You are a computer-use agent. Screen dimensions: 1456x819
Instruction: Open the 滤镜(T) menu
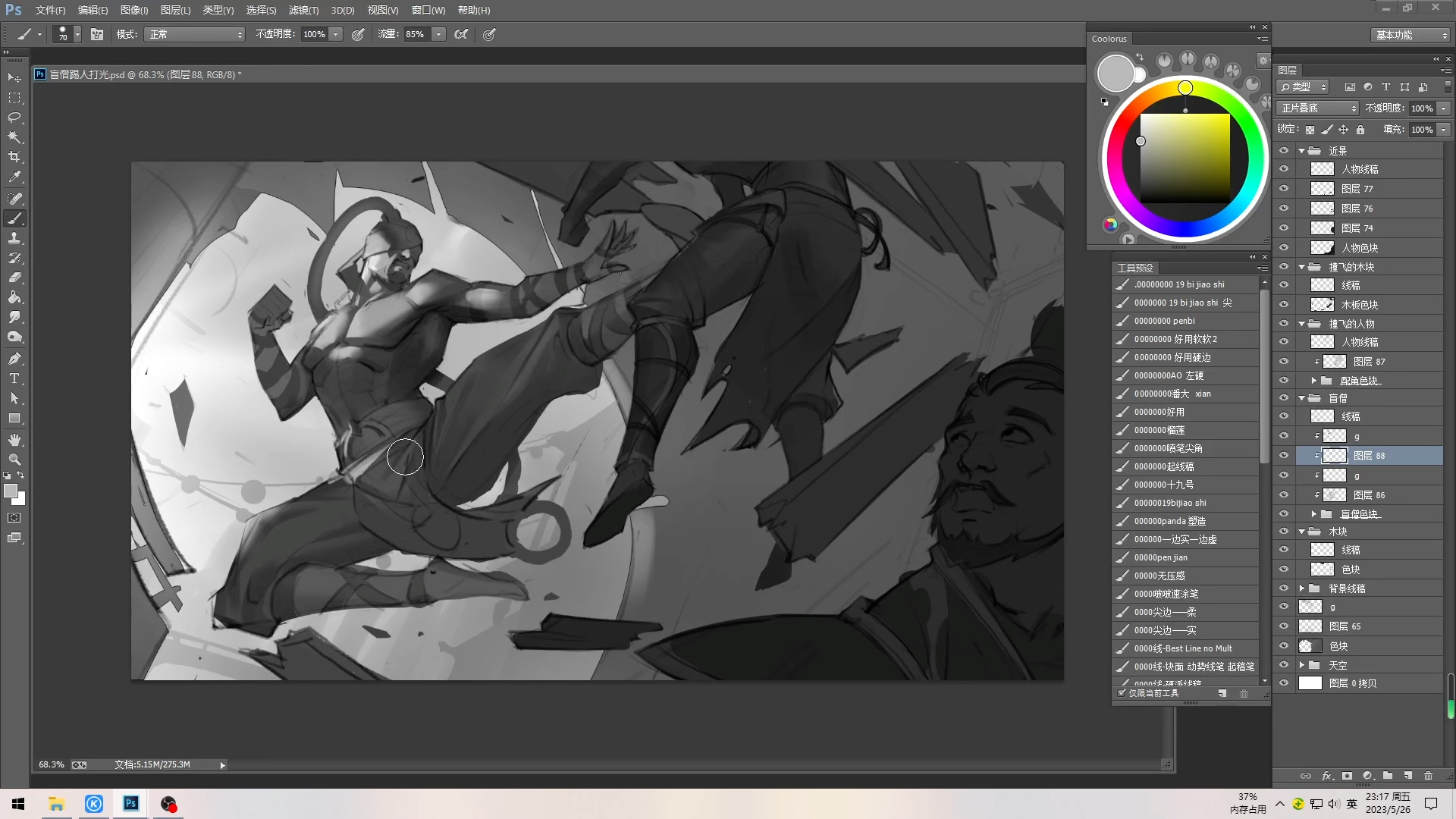click(303, 10)
